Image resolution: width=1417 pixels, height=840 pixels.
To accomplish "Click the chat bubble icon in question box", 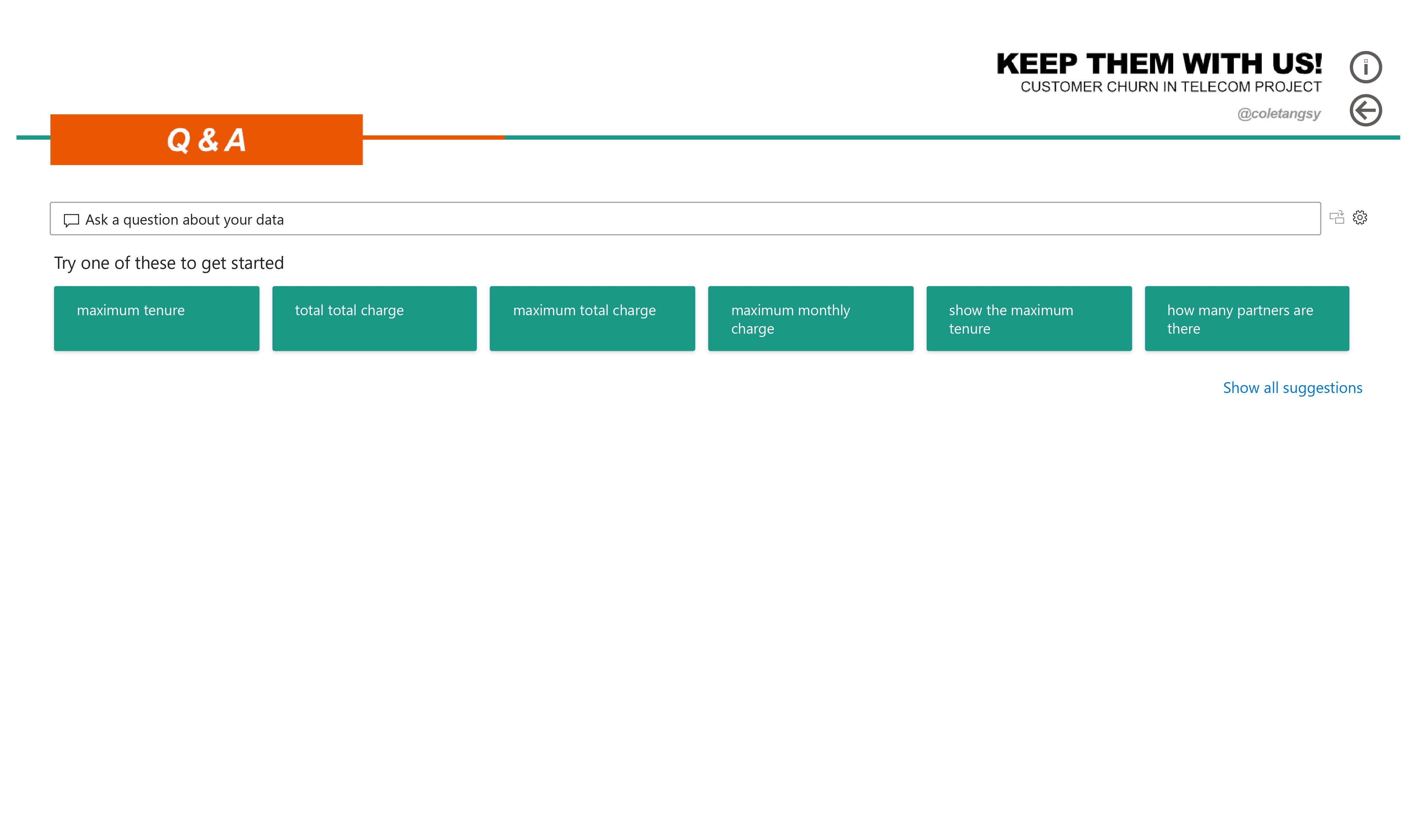I will tap(71, 220).
